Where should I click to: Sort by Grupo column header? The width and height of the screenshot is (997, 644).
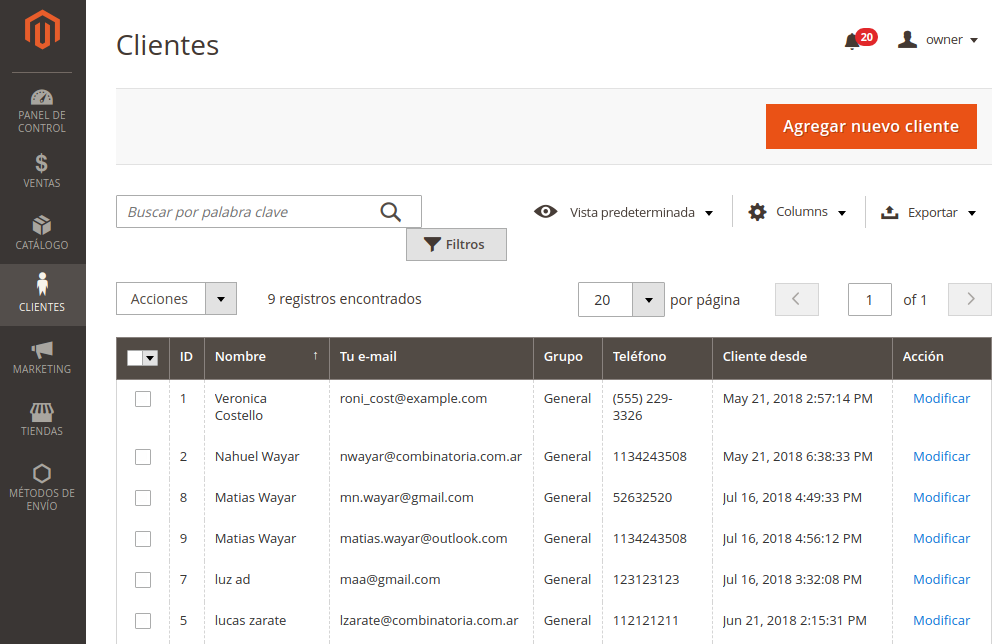pos(568,357)
